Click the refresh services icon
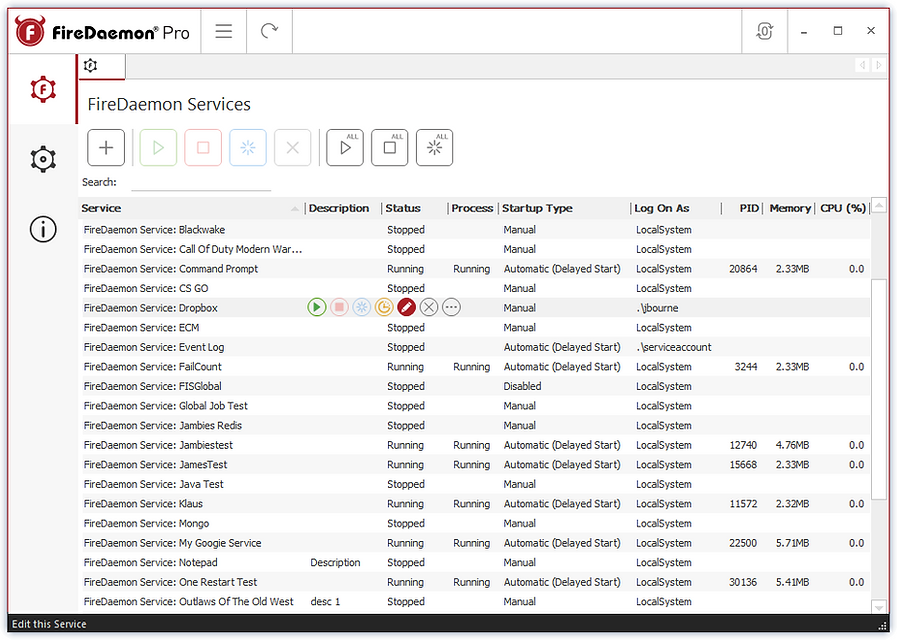 coord(269,31)
